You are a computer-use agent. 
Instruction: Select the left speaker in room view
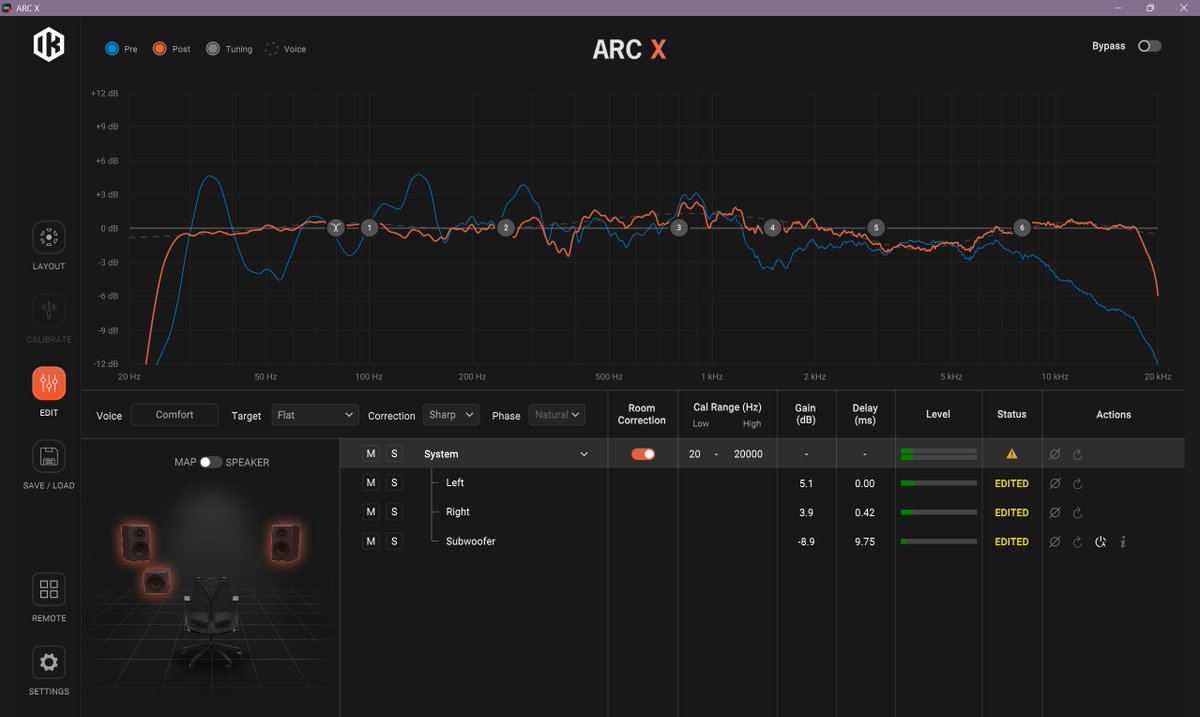tap(136, 542)
